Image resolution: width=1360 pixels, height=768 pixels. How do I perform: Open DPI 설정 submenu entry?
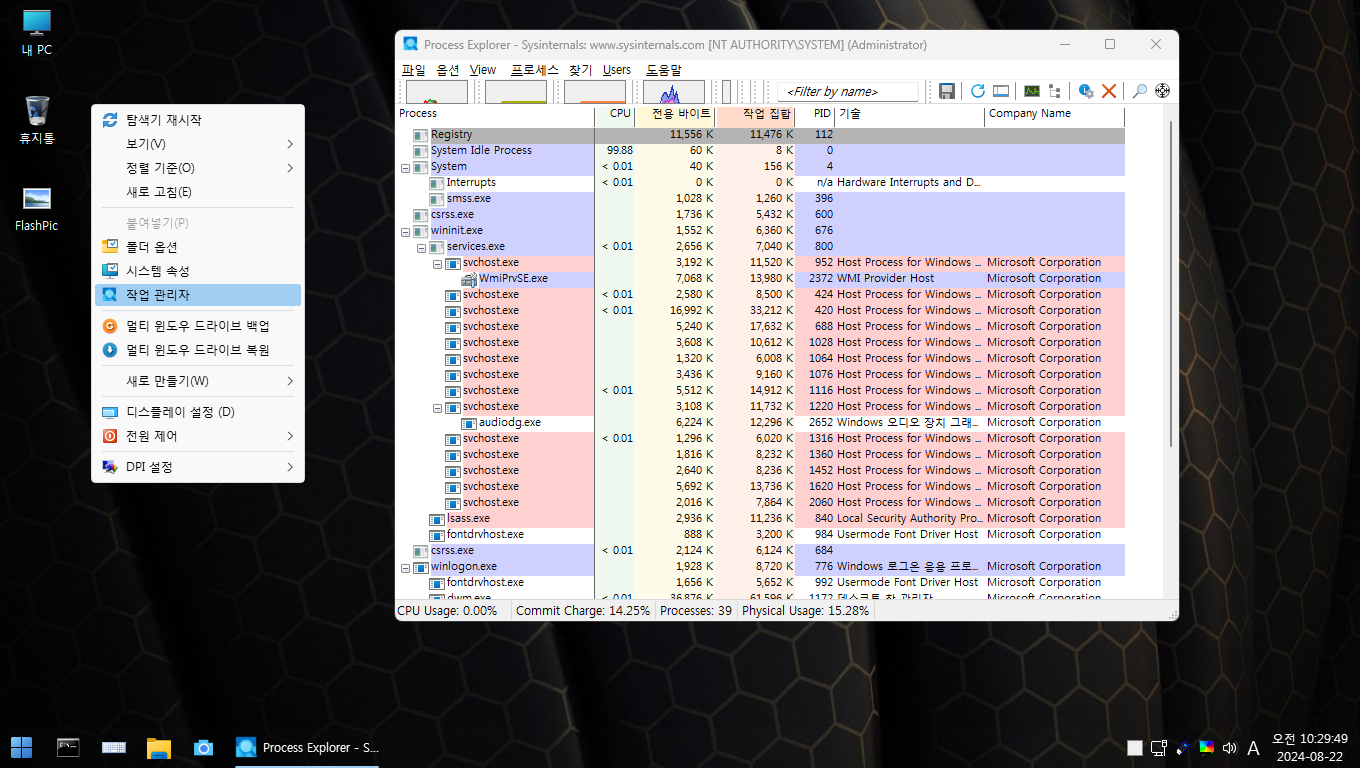pyautogui.click(x=198, y=467)
